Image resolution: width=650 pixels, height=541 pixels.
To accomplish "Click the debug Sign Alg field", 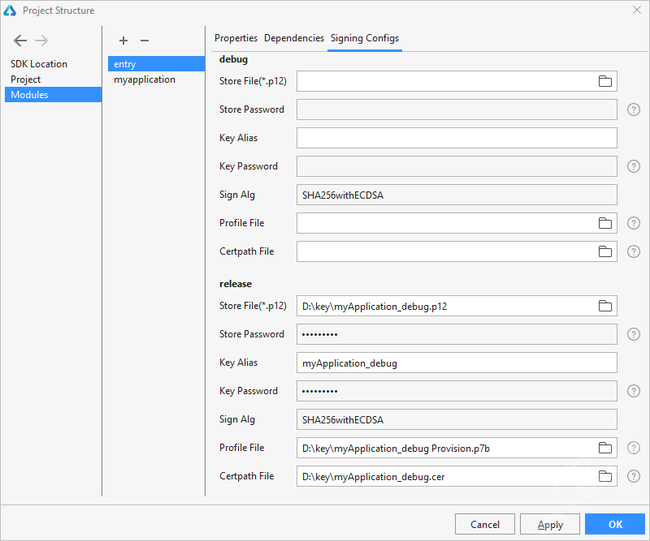I will tap(456, 195).
